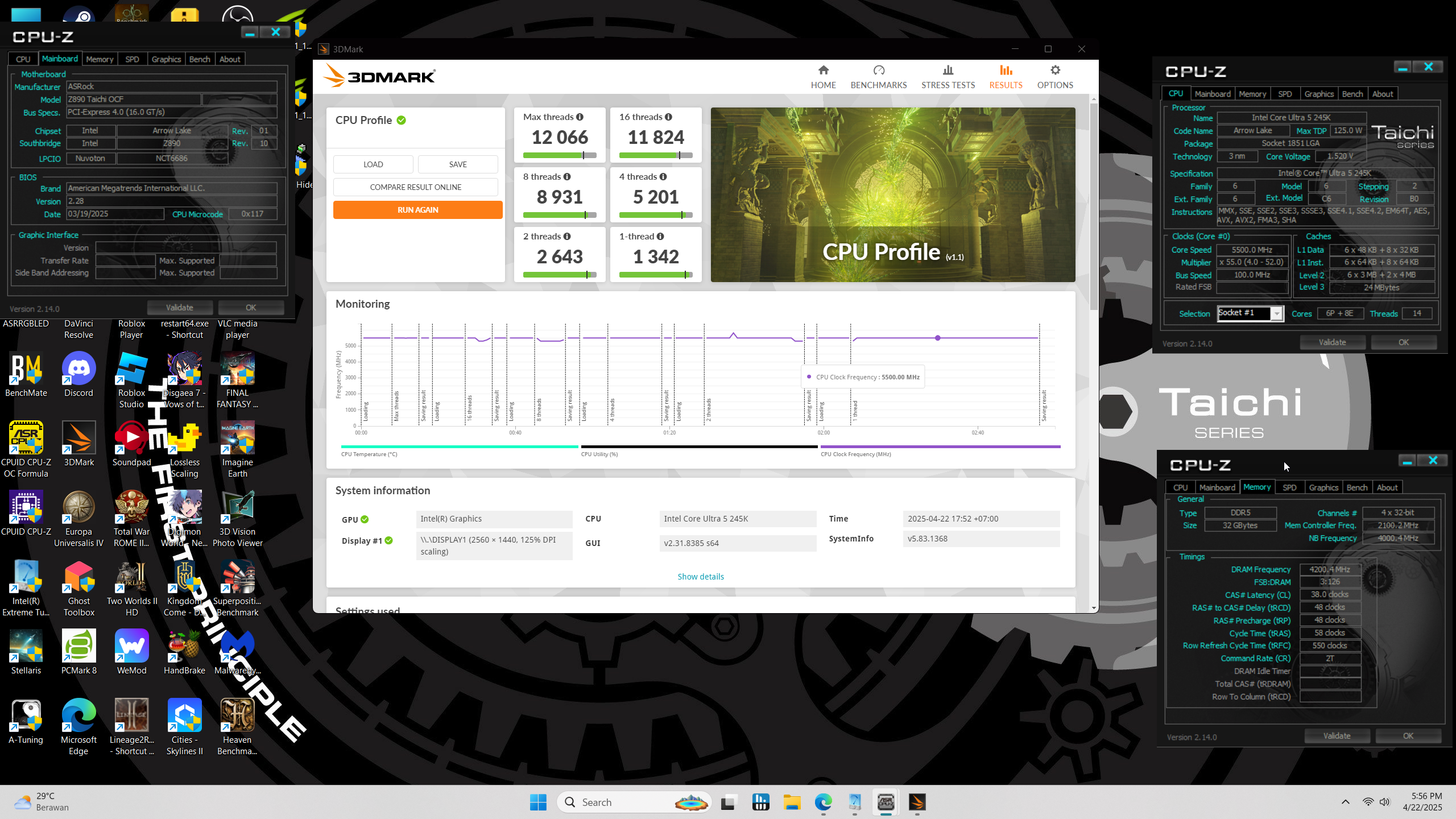The image size is (1456, 819).
Task: Click Validate in top-left CPU-Z window
Action: [x=180, y=308]
